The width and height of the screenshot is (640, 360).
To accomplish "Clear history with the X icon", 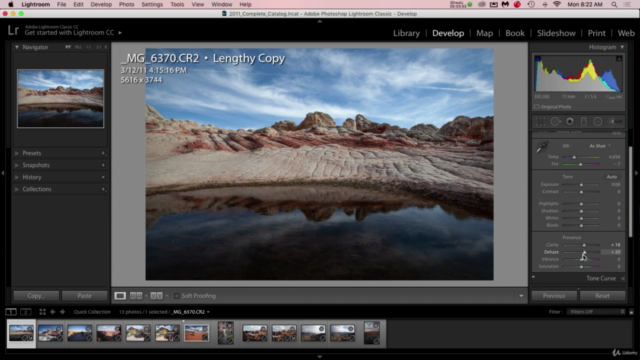I will click(103, 177).
